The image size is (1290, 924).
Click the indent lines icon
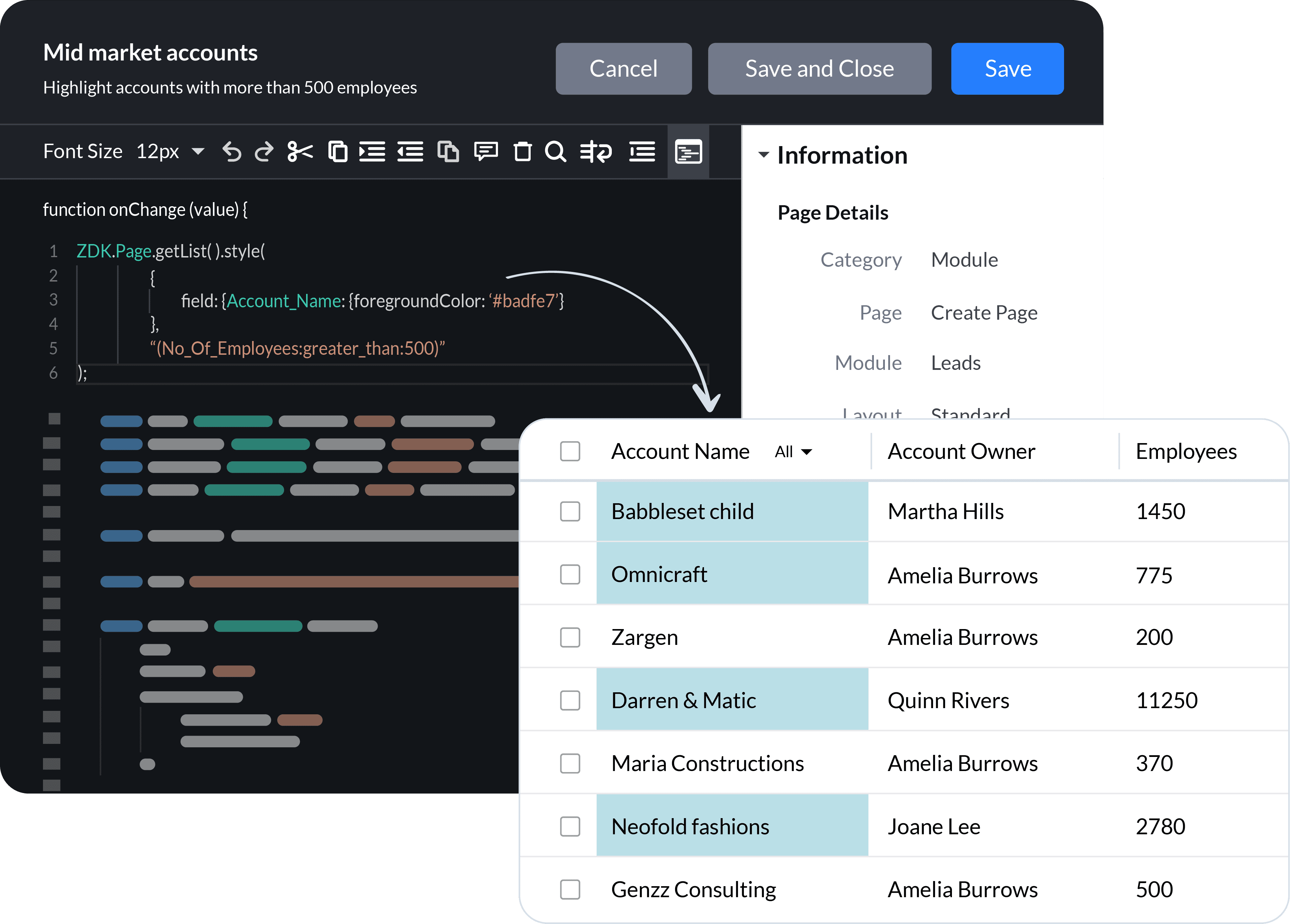(372, 152)
